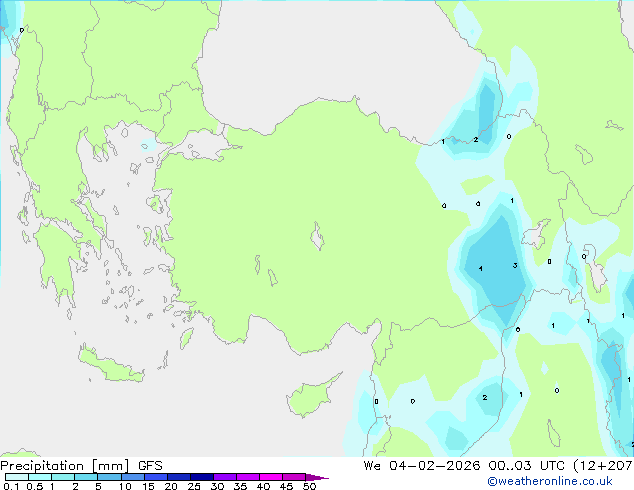Pick the 2–5 mm legend color swatch
634x490 pixels.
pos(86,477)
